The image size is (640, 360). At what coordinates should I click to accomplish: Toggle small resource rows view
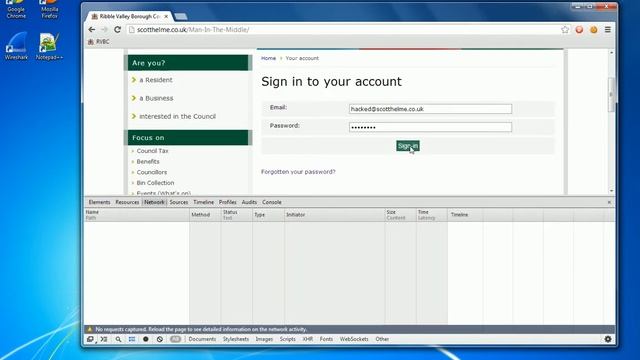[x=132, y=339]
